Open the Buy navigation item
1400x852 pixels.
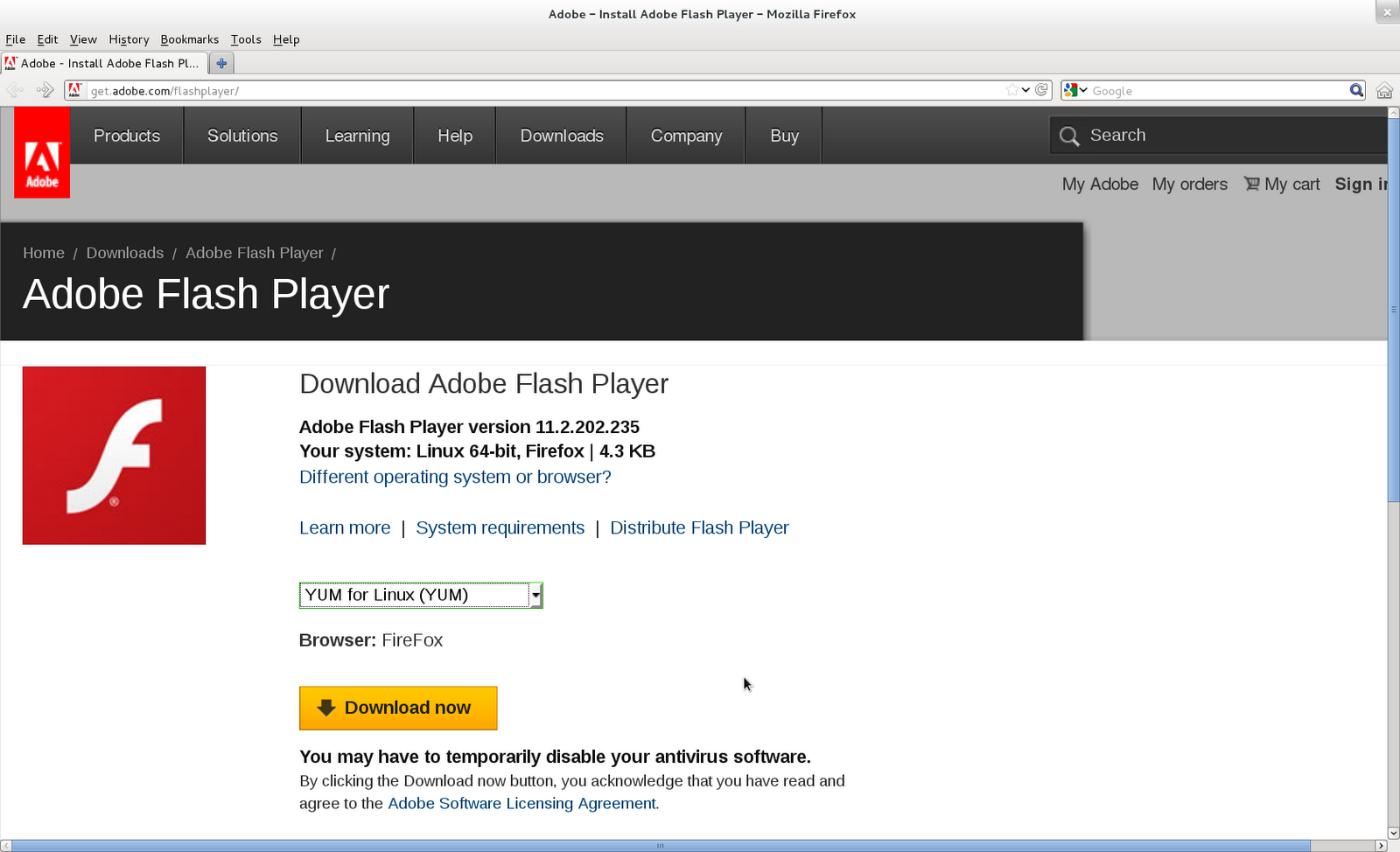[x=784, y=136]
